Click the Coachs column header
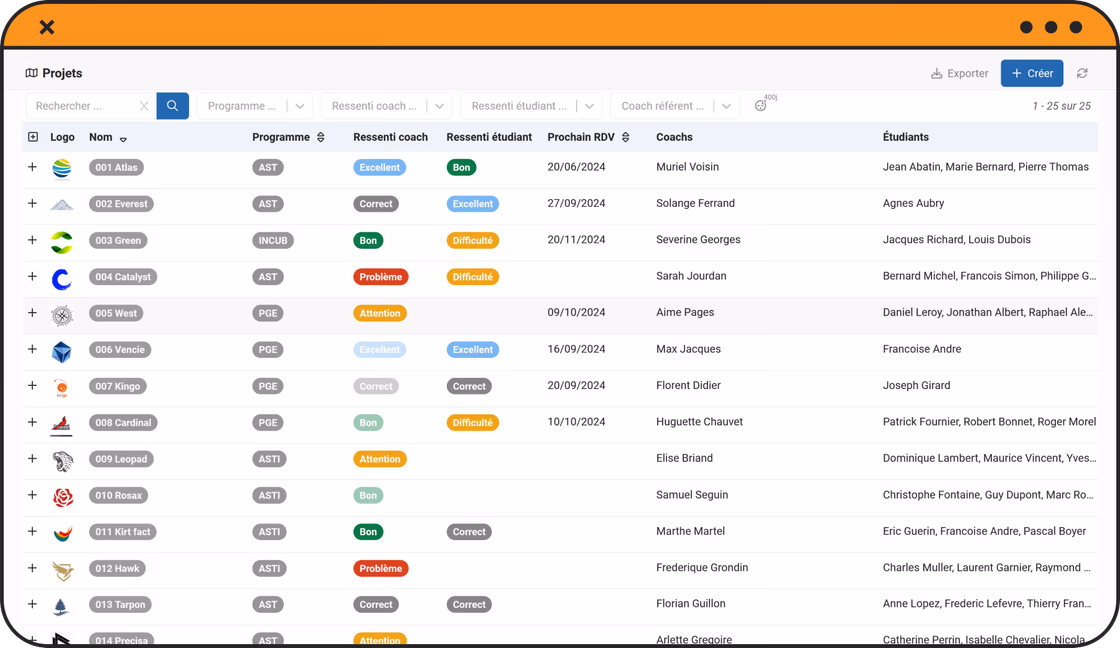The height and width of the screenshot is (648, 1120). point(674,137)
